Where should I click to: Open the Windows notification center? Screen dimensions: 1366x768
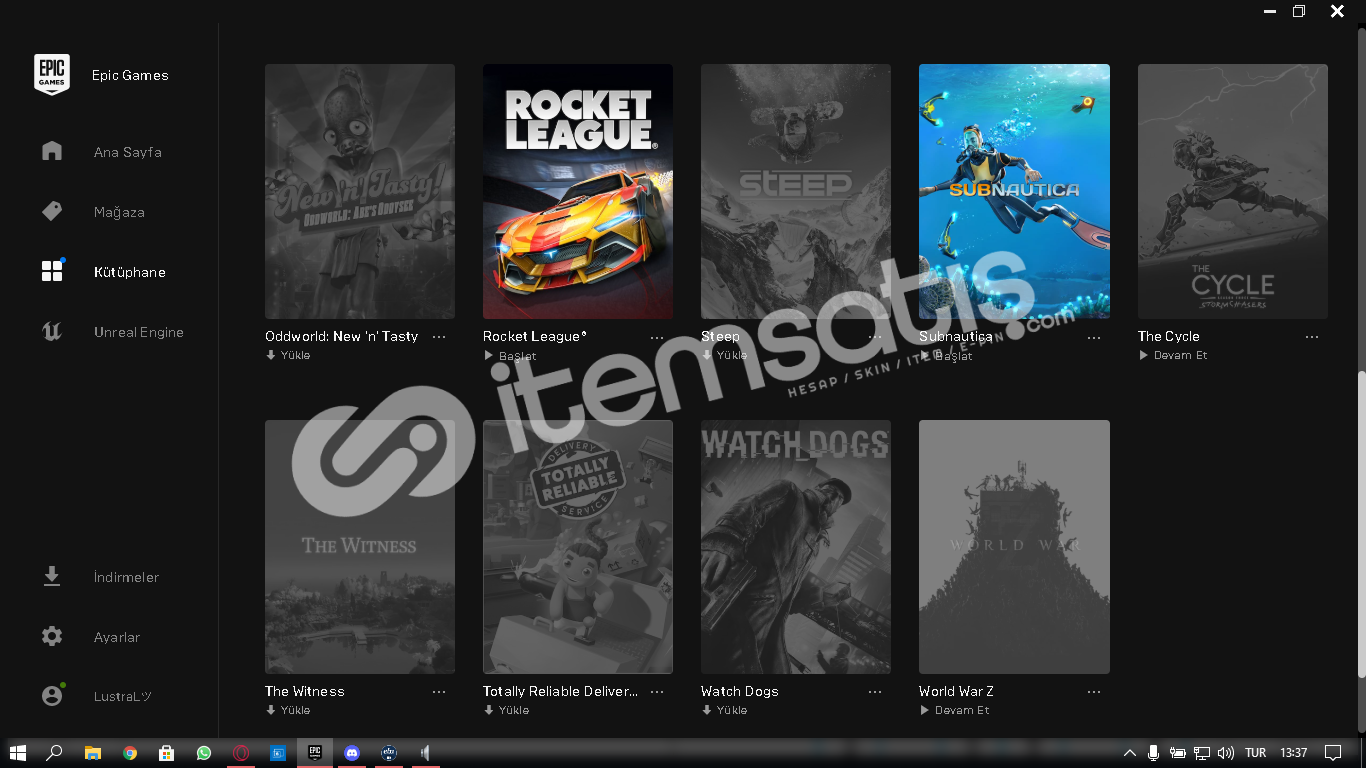1333,753
